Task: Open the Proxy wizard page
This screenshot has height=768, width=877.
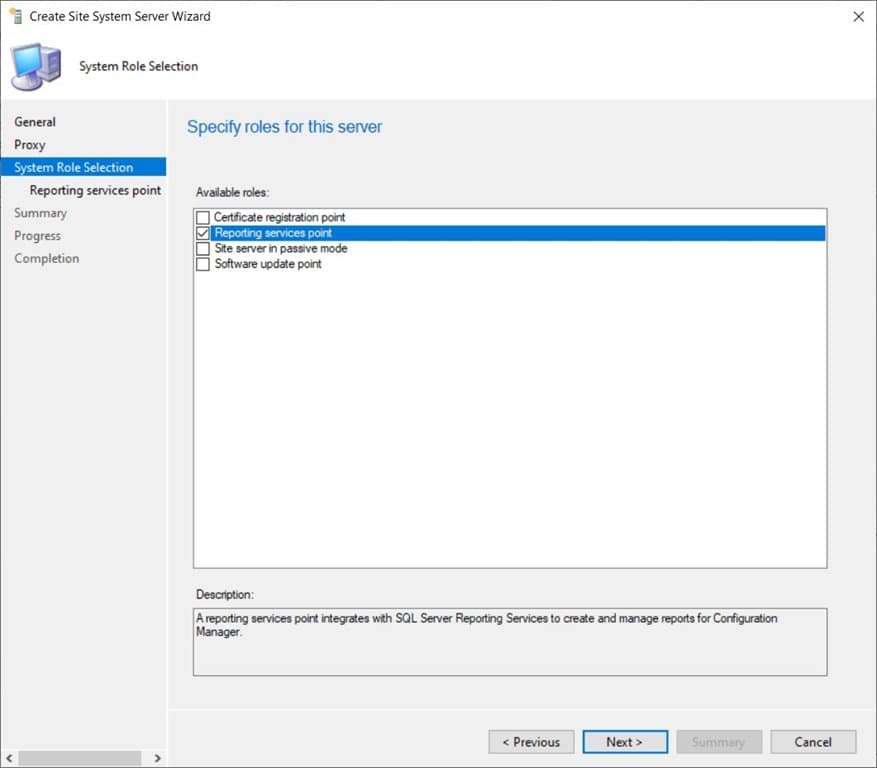Action: [x=29, y=144]
